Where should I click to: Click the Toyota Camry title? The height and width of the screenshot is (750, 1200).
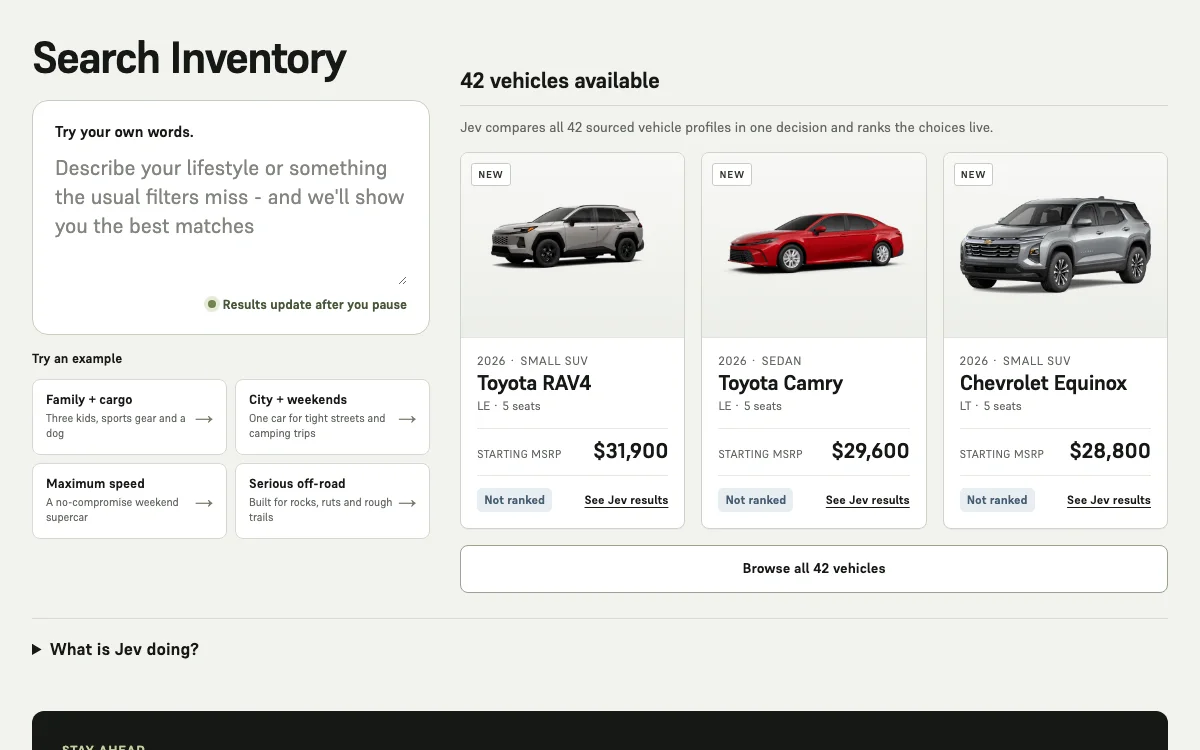780,383
